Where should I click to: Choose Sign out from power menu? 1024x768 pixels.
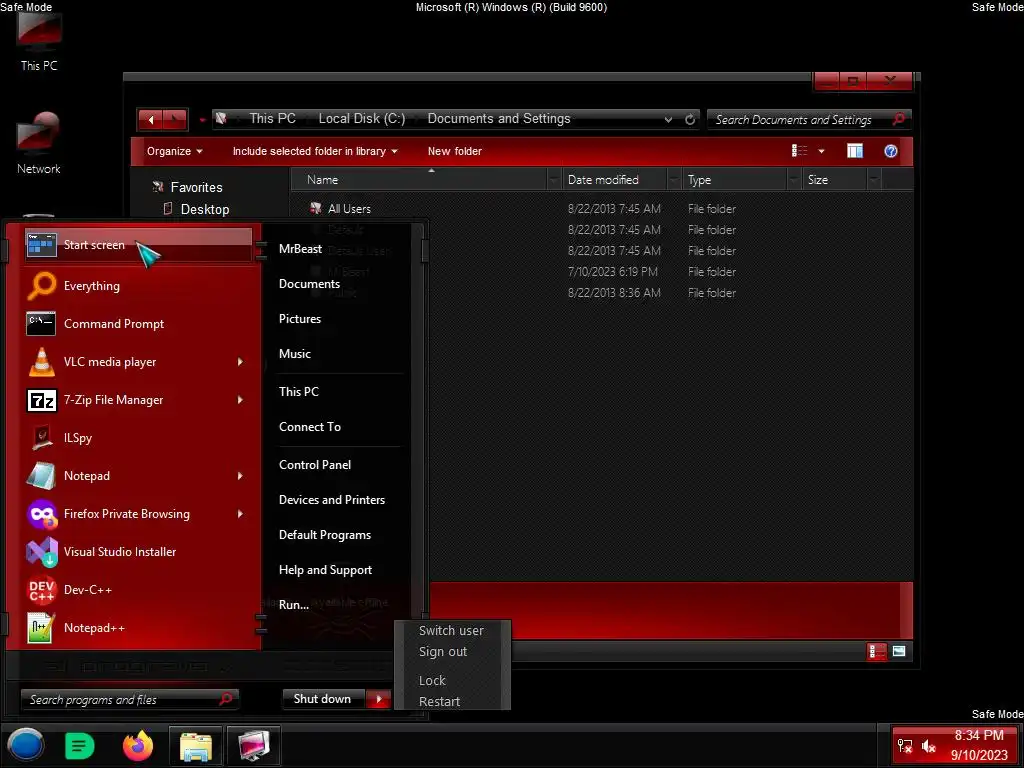443,652
